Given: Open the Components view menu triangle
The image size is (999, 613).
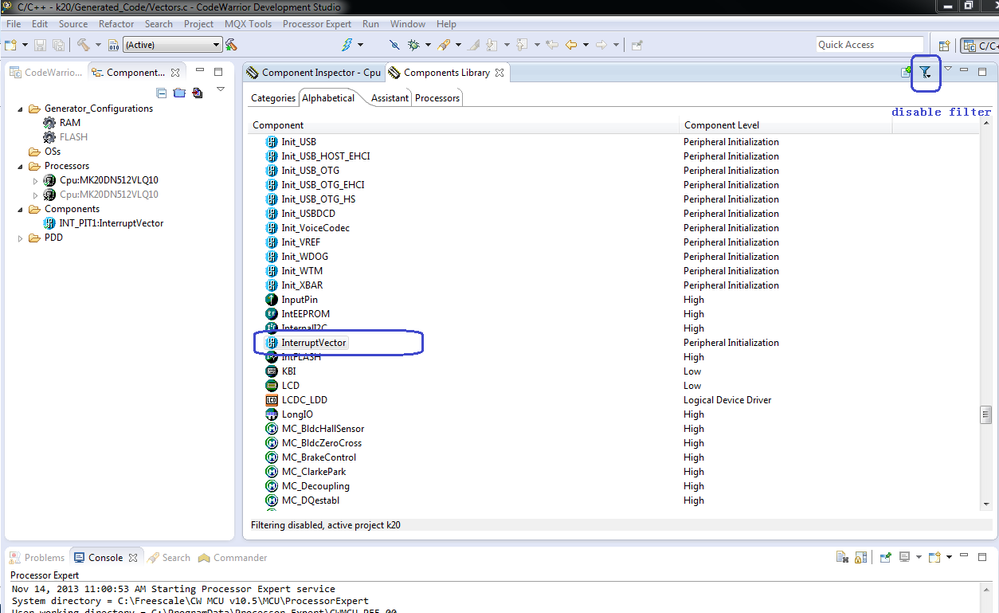Looking at the screenshot, I should [220, 89].
